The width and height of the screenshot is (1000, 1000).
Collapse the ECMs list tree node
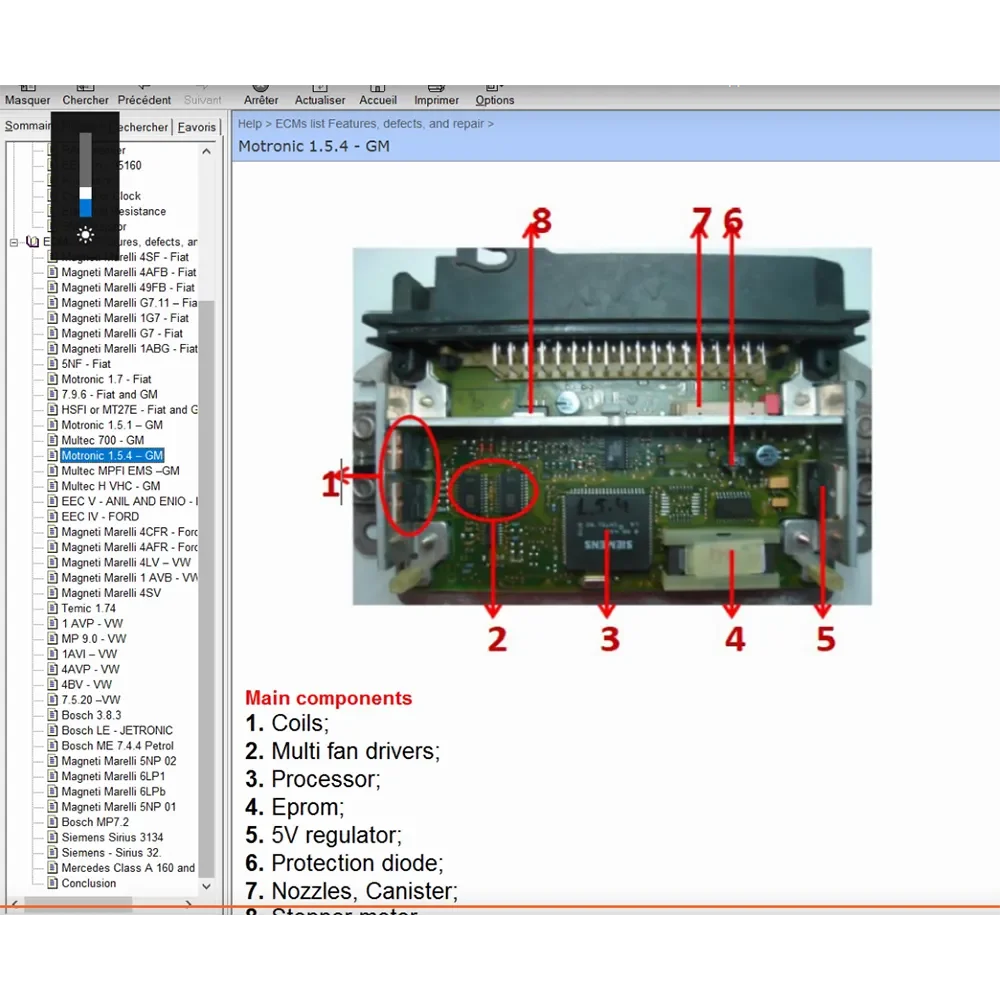tap(14, 242)
